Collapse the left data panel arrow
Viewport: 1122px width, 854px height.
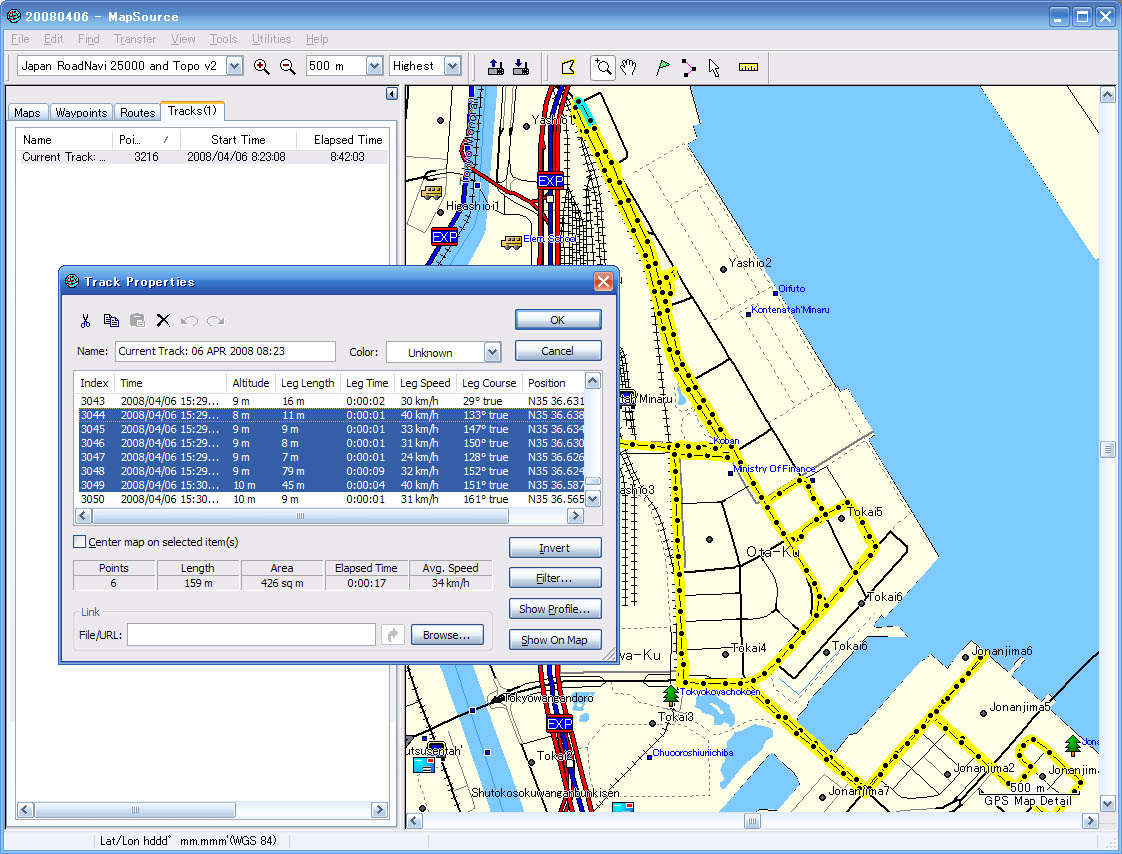tap(391, 94)
